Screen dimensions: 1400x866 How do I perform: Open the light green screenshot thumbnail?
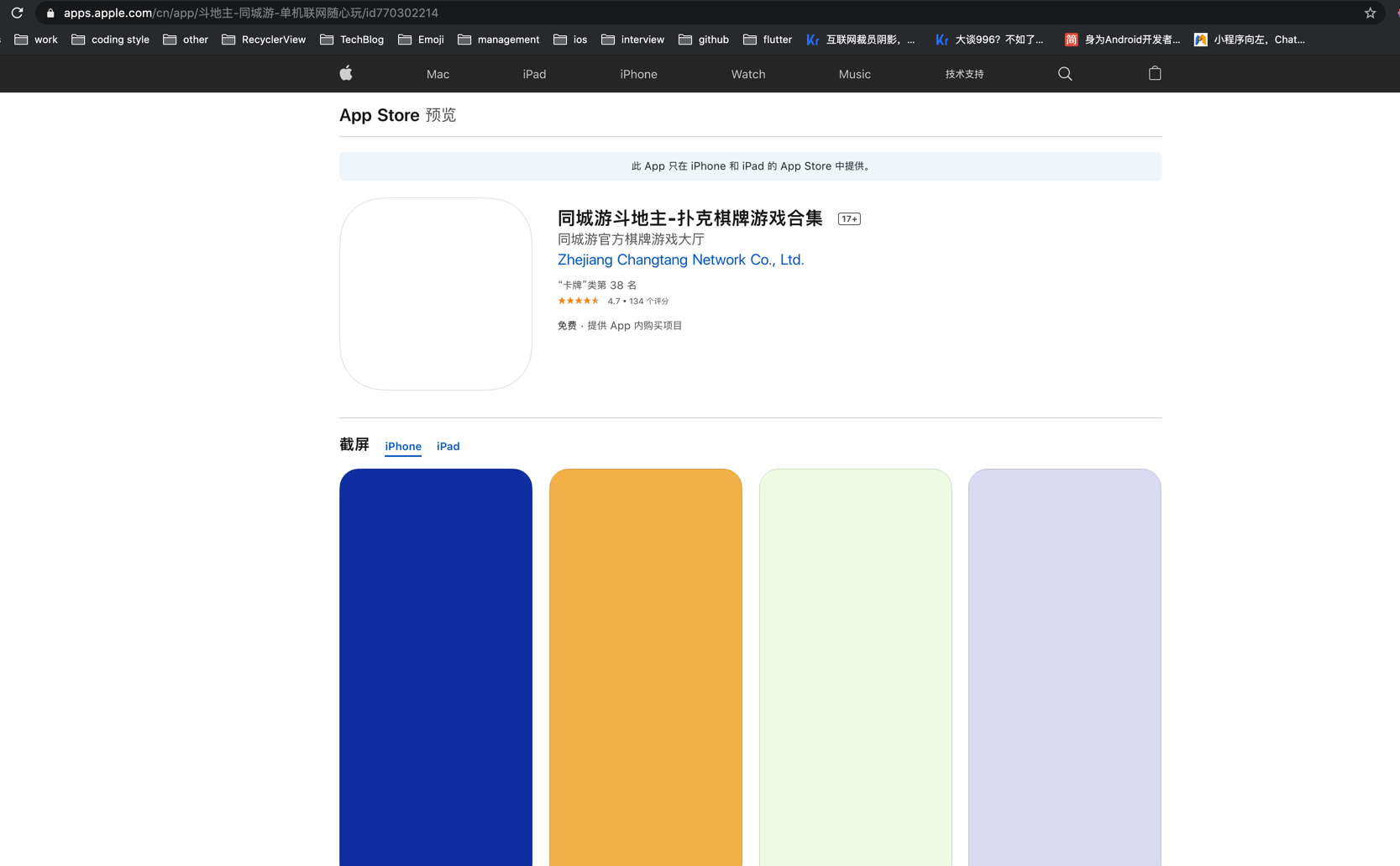(x=855, y=667)
